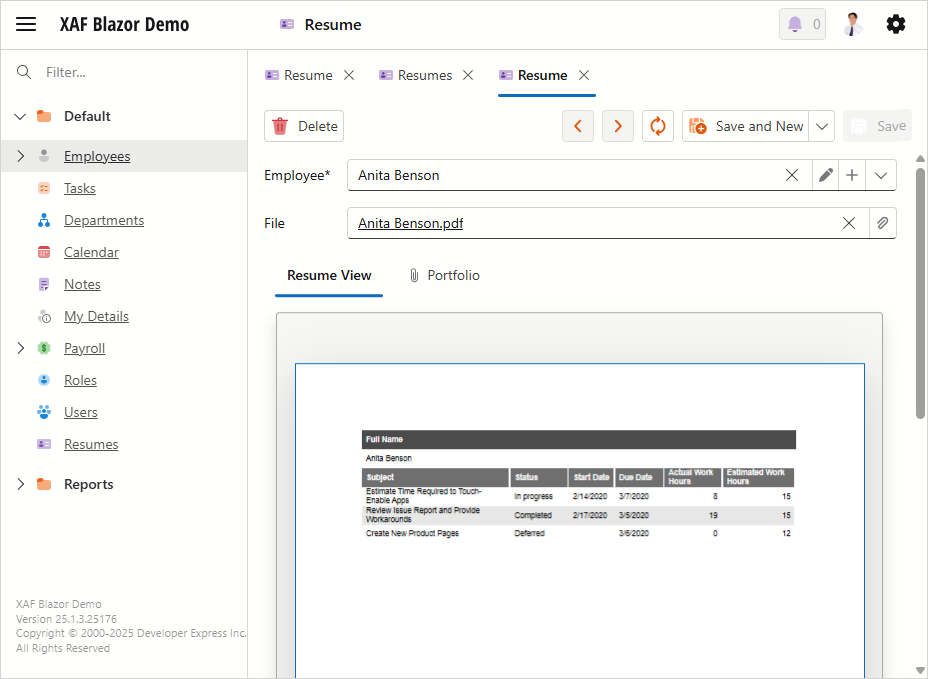The width and height of the screenshot is (928, 679).
Task: Clear the Anita Benson.pdf file field
Action: tap(849, 223)
